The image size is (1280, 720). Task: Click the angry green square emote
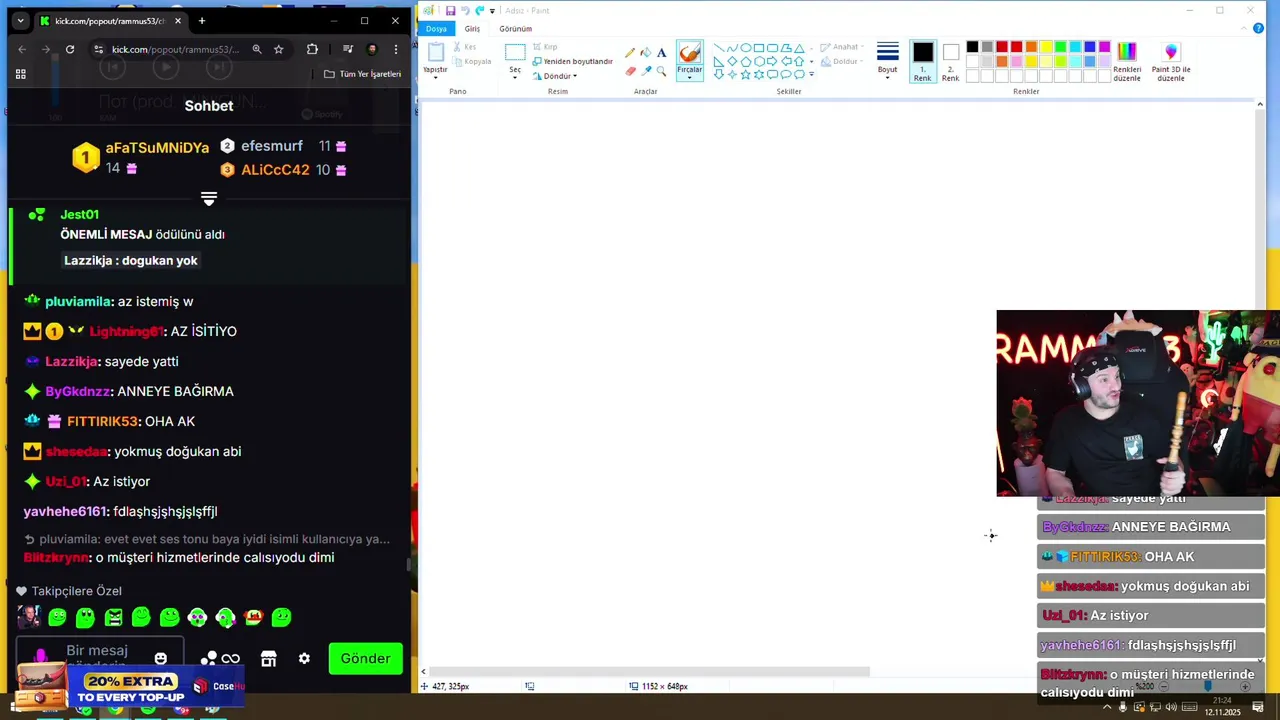tap(113, 617)
